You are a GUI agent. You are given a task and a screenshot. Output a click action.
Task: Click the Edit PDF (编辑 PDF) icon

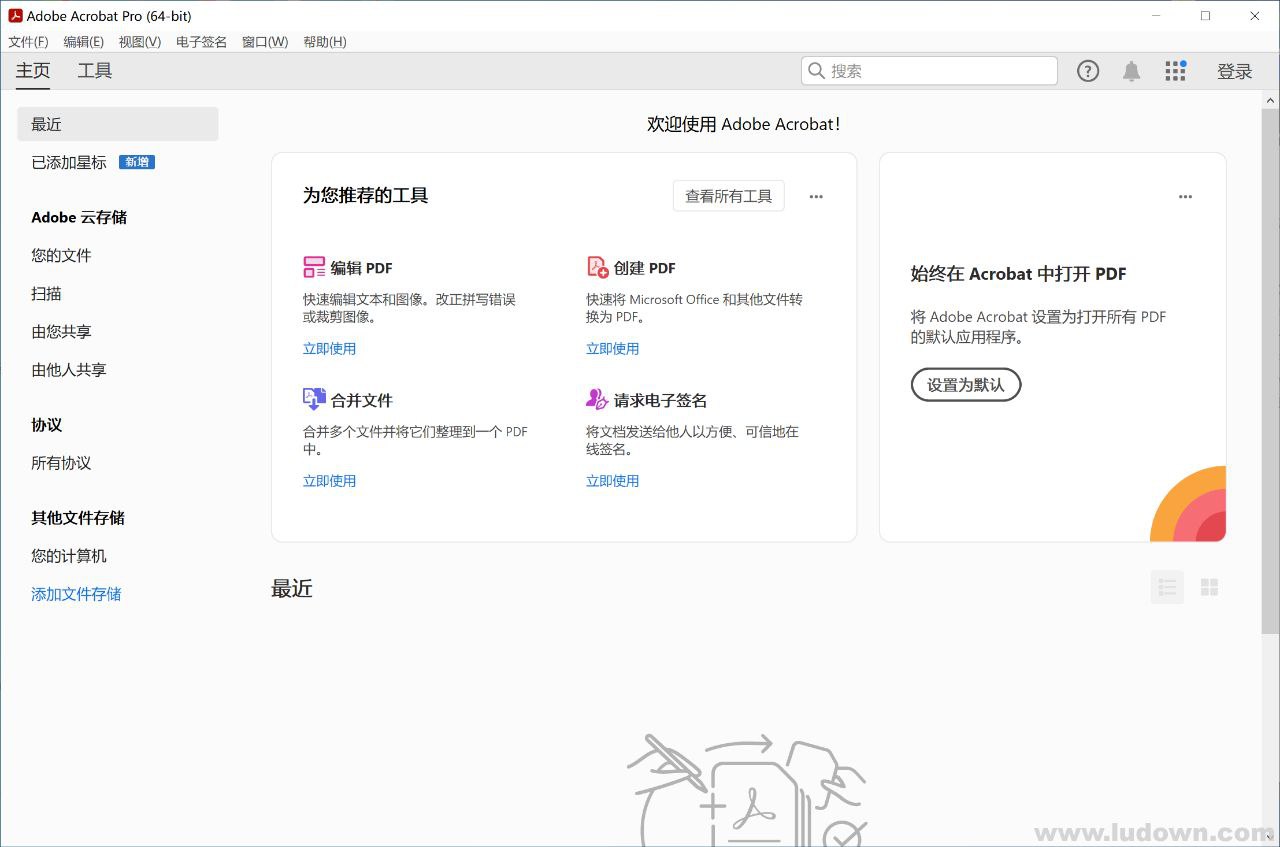click(x=314, y=267)
